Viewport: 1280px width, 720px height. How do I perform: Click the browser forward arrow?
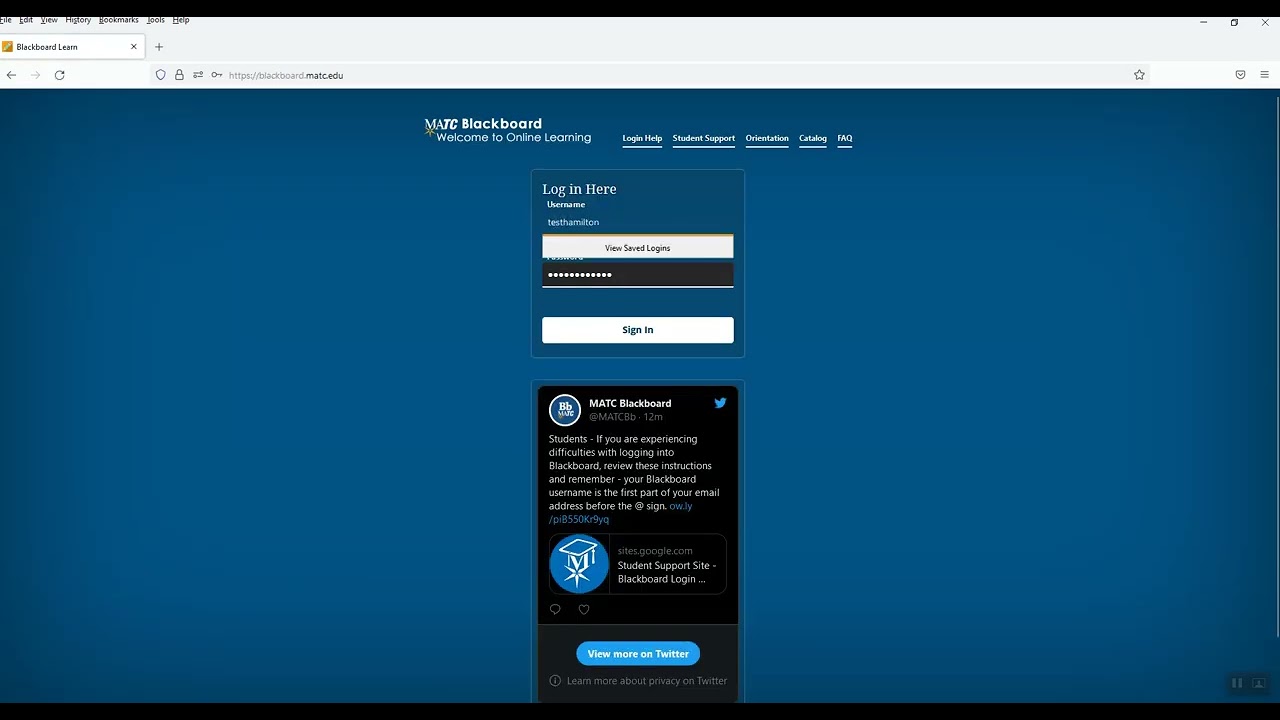35,75
